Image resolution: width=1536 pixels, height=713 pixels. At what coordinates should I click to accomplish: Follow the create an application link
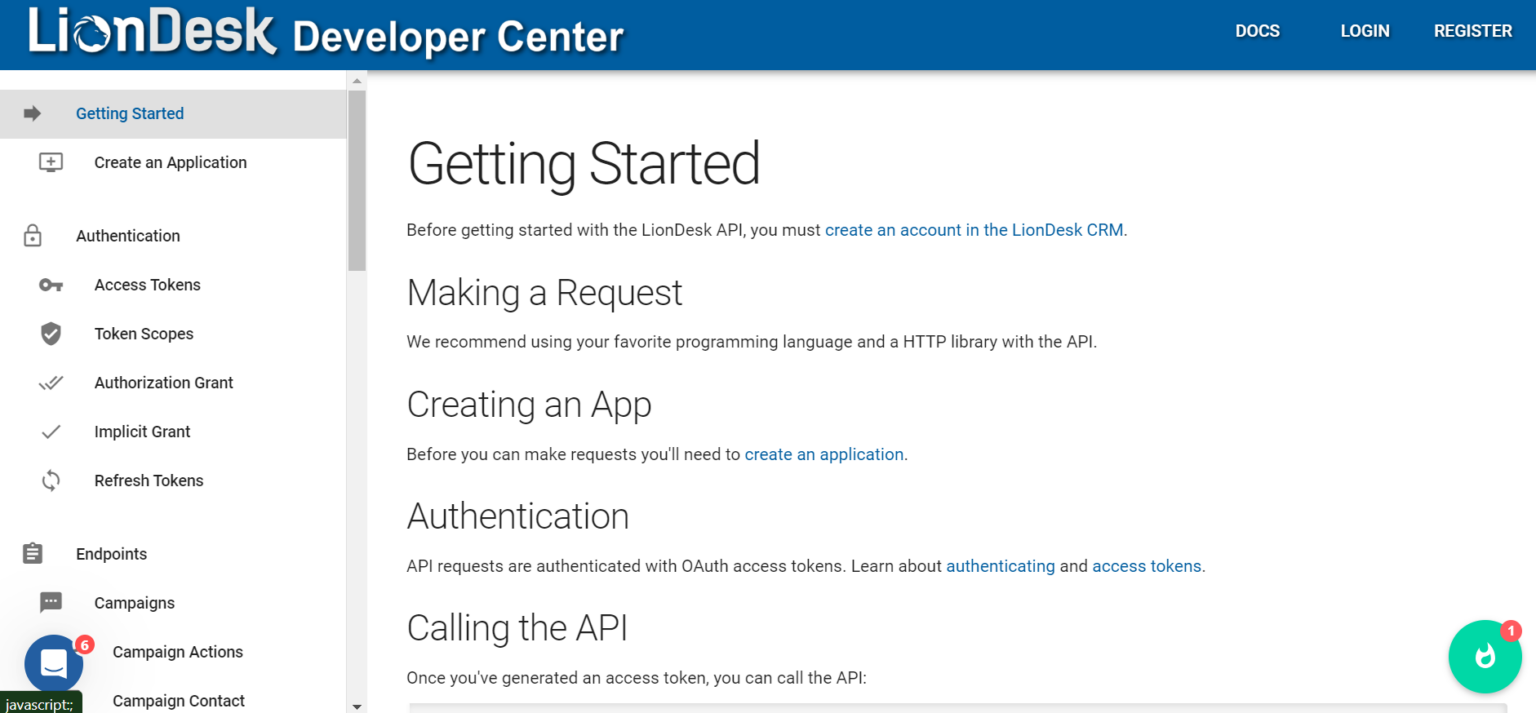click(x=824, y=454)
